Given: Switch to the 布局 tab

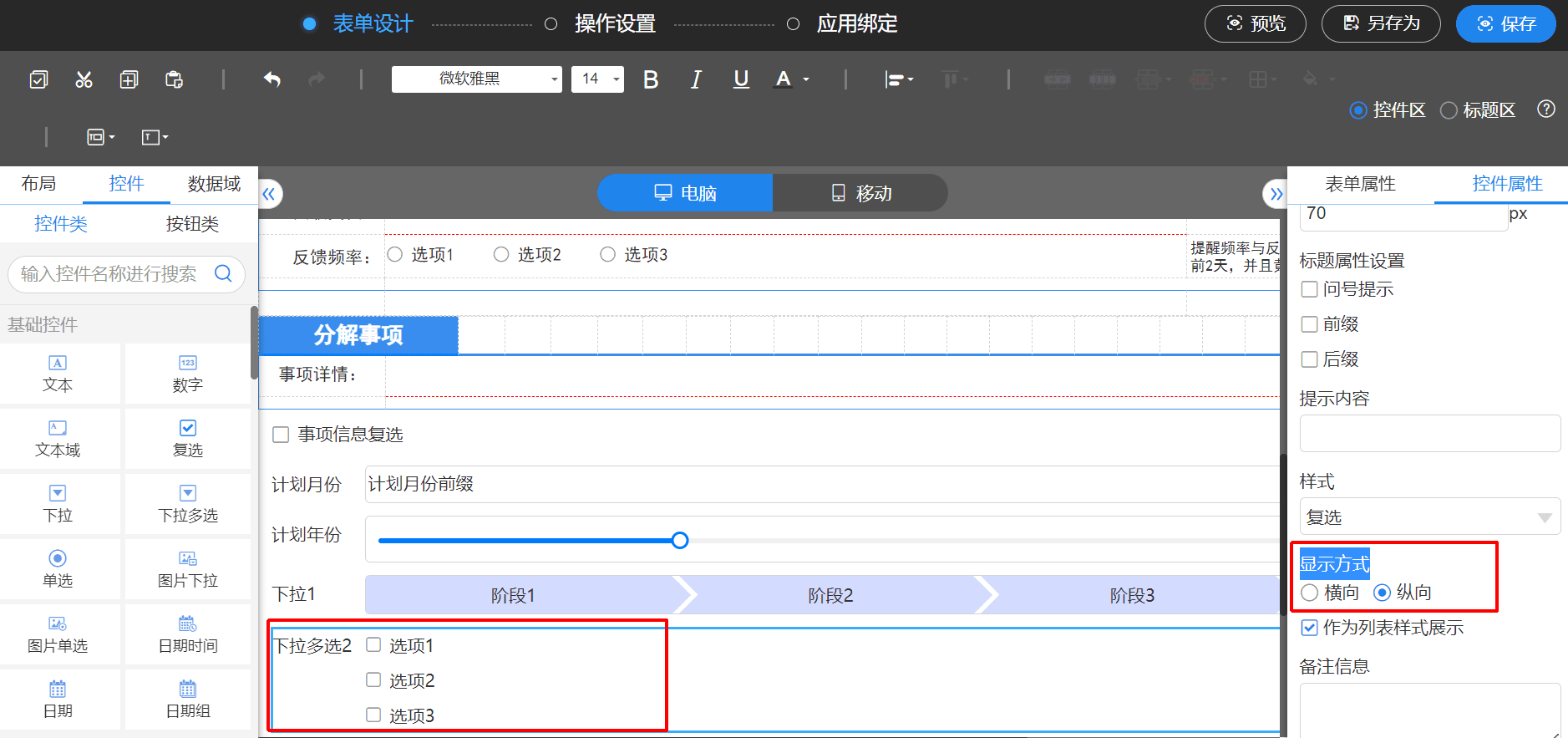Looking at the screenshot, I should tap(38, 184).
